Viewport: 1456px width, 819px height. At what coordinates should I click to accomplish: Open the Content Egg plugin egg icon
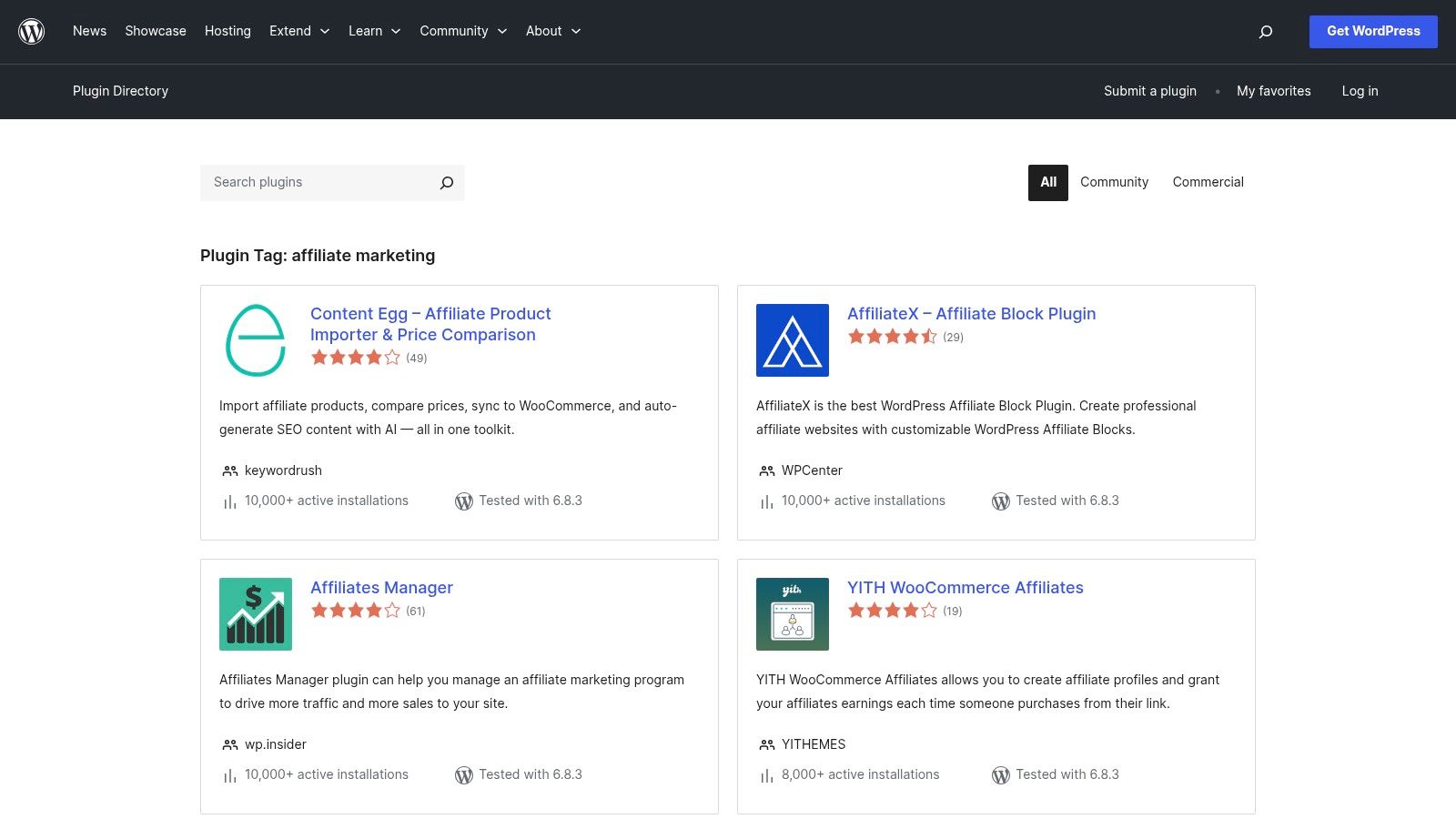coord(256,340)
